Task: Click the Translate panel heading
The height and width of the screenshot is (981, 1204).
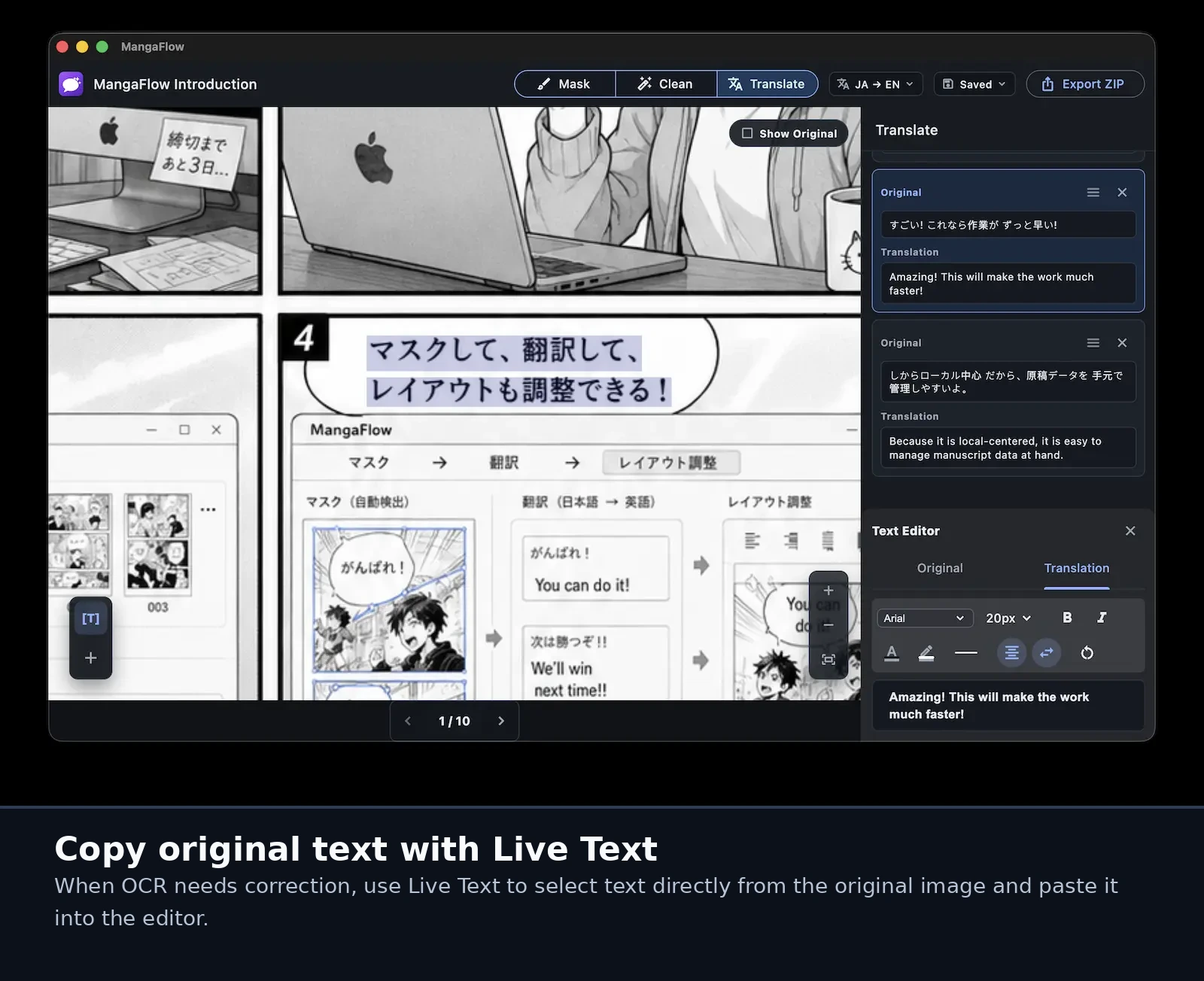Action: pyautogui.click(x=907, y=130)
